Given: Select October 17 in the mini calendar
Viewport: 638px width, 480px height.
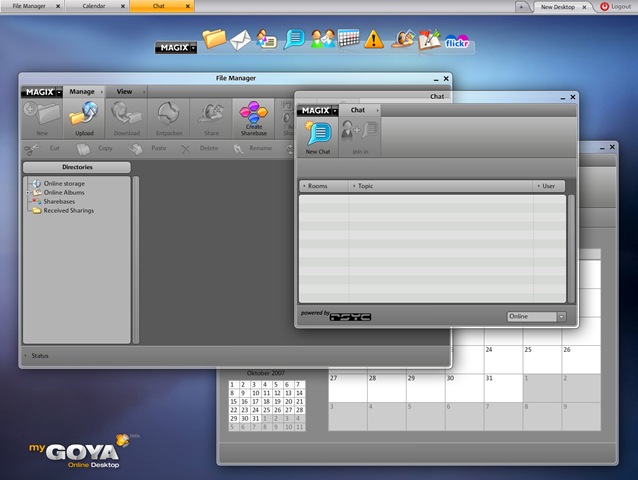Looking at the screenshot, I should (x=254, y=401).
